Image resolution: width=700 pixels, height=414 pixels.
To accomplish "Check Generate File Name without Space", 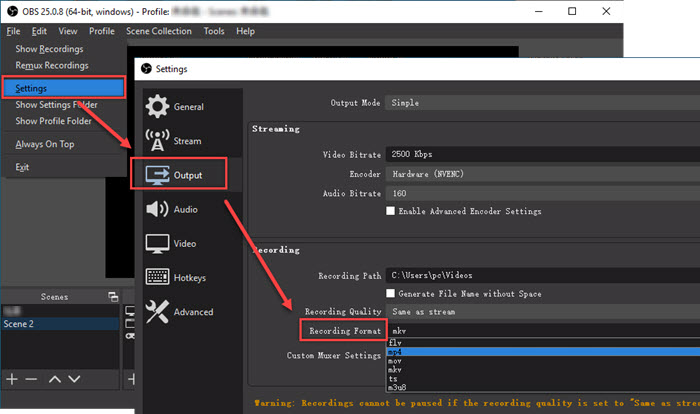I will (391, 293).
